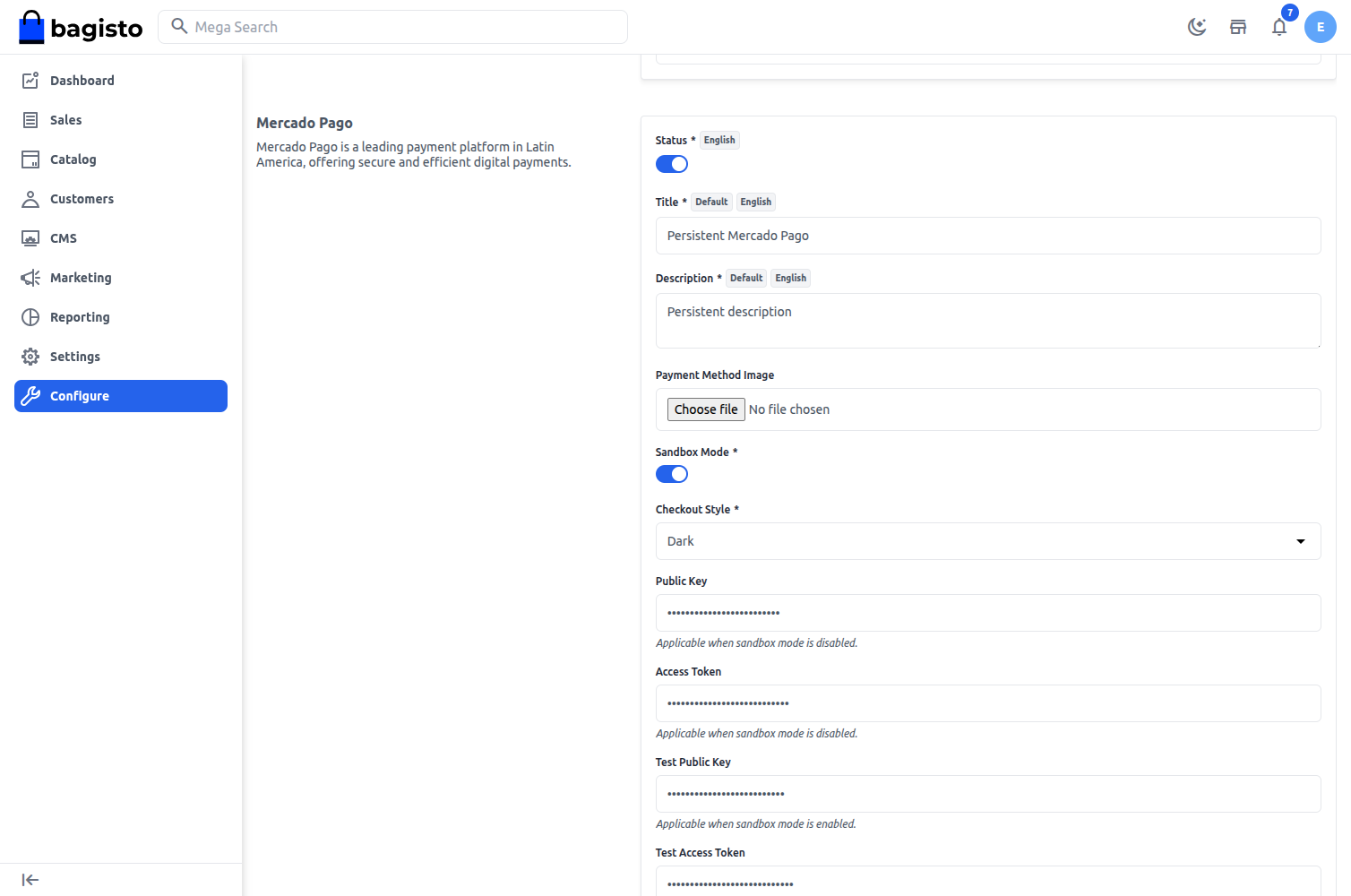Image resolution: width=1351 pixels, height=896 pixels.
Task: Click English badge beside Status
Action: [x=719, y=140]
